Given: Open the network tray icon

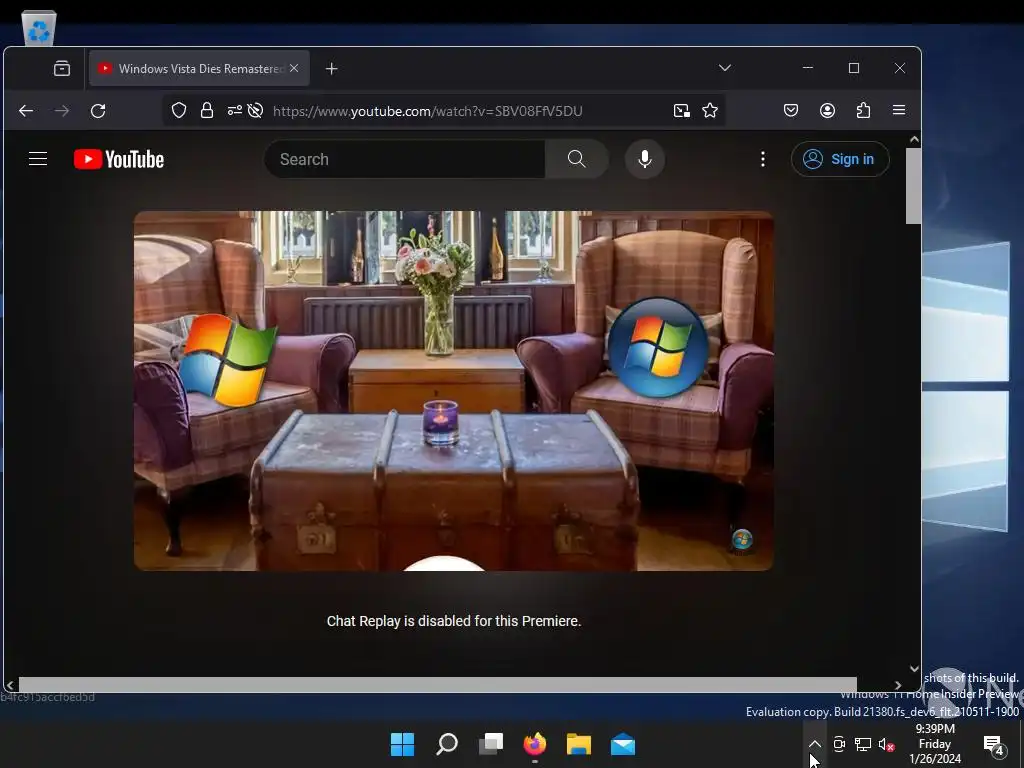Looking at the screenshot, I should pyautogui.click(x=863, y=744).
